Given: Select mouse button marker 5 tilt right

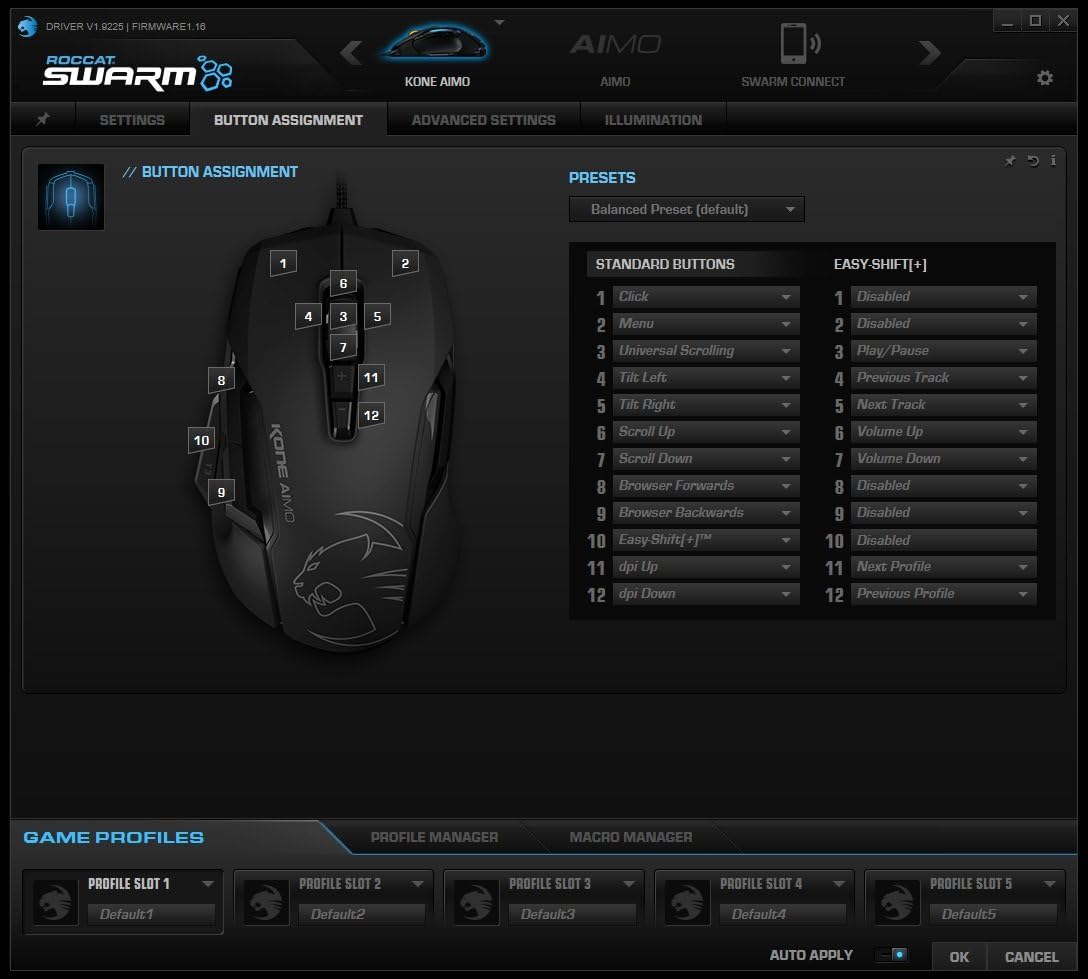Looking at the screenshot, I should click(x=377, y=316).
